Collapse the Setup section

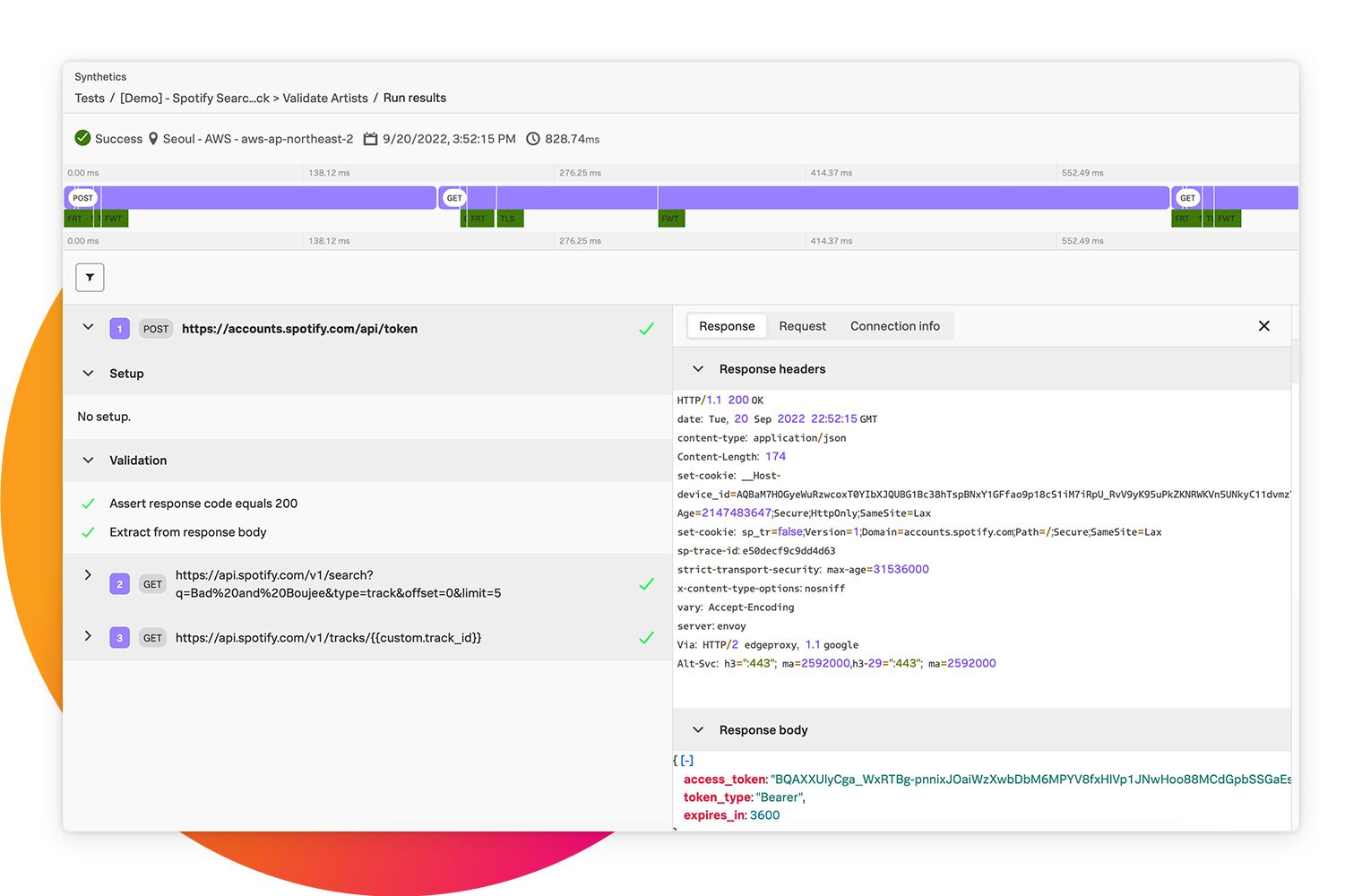(88, 374)
